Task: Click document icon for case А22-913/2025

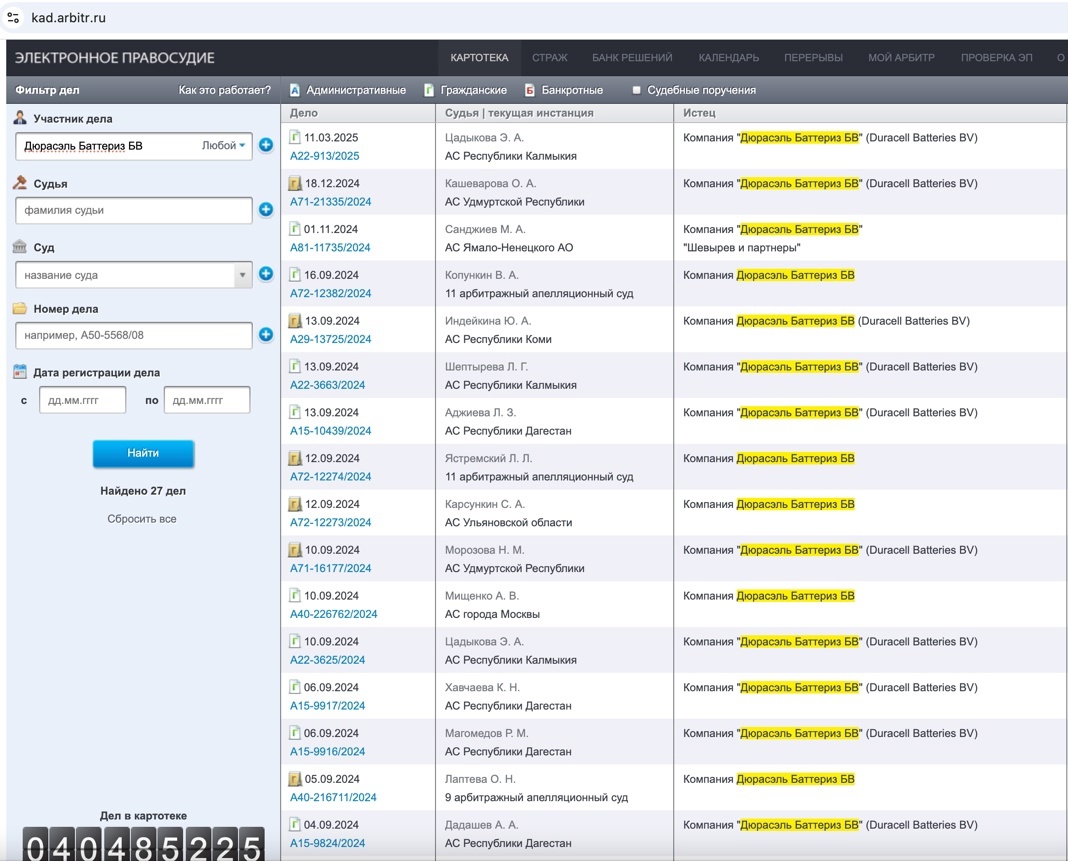Action: 295,137
